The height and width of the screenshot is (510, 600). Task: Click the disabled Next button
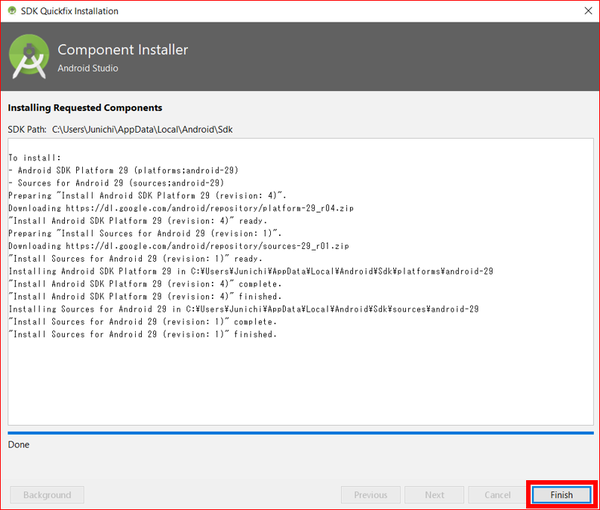[434, 495]
